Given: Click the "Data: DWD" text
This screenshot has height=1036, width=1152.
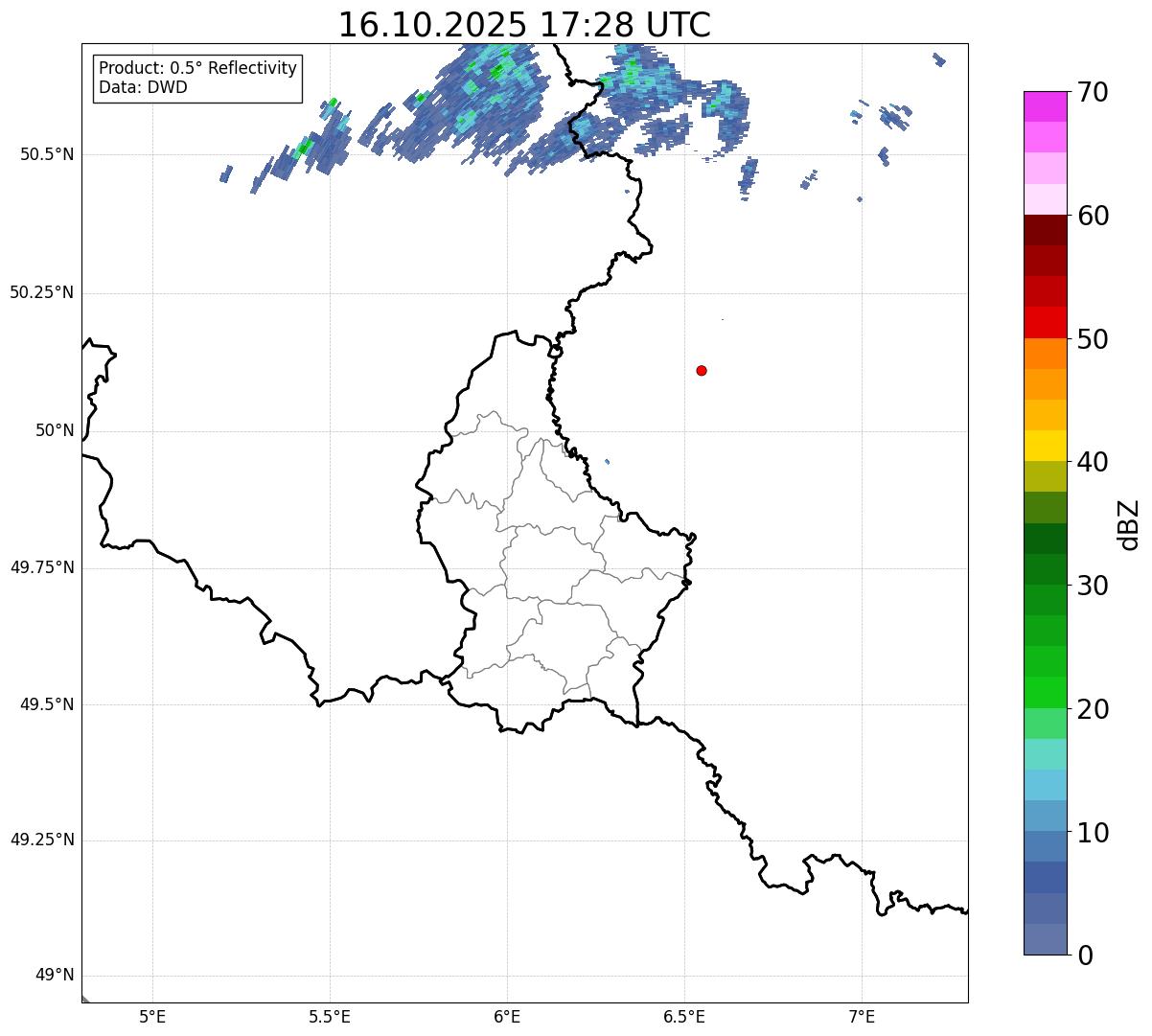Looking at the screenshot, I should click(144, 87).
